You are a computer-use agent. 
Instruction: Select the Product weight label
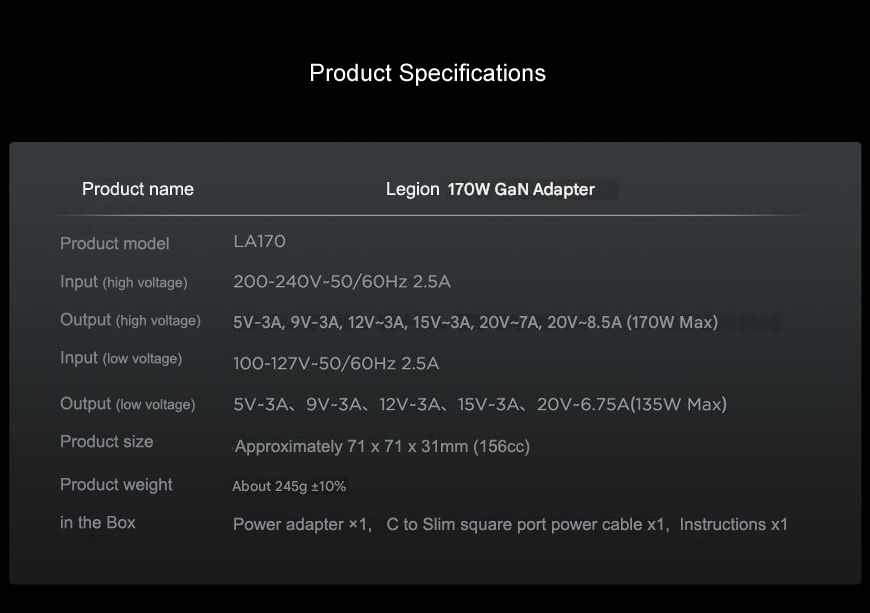pos(116,485)
